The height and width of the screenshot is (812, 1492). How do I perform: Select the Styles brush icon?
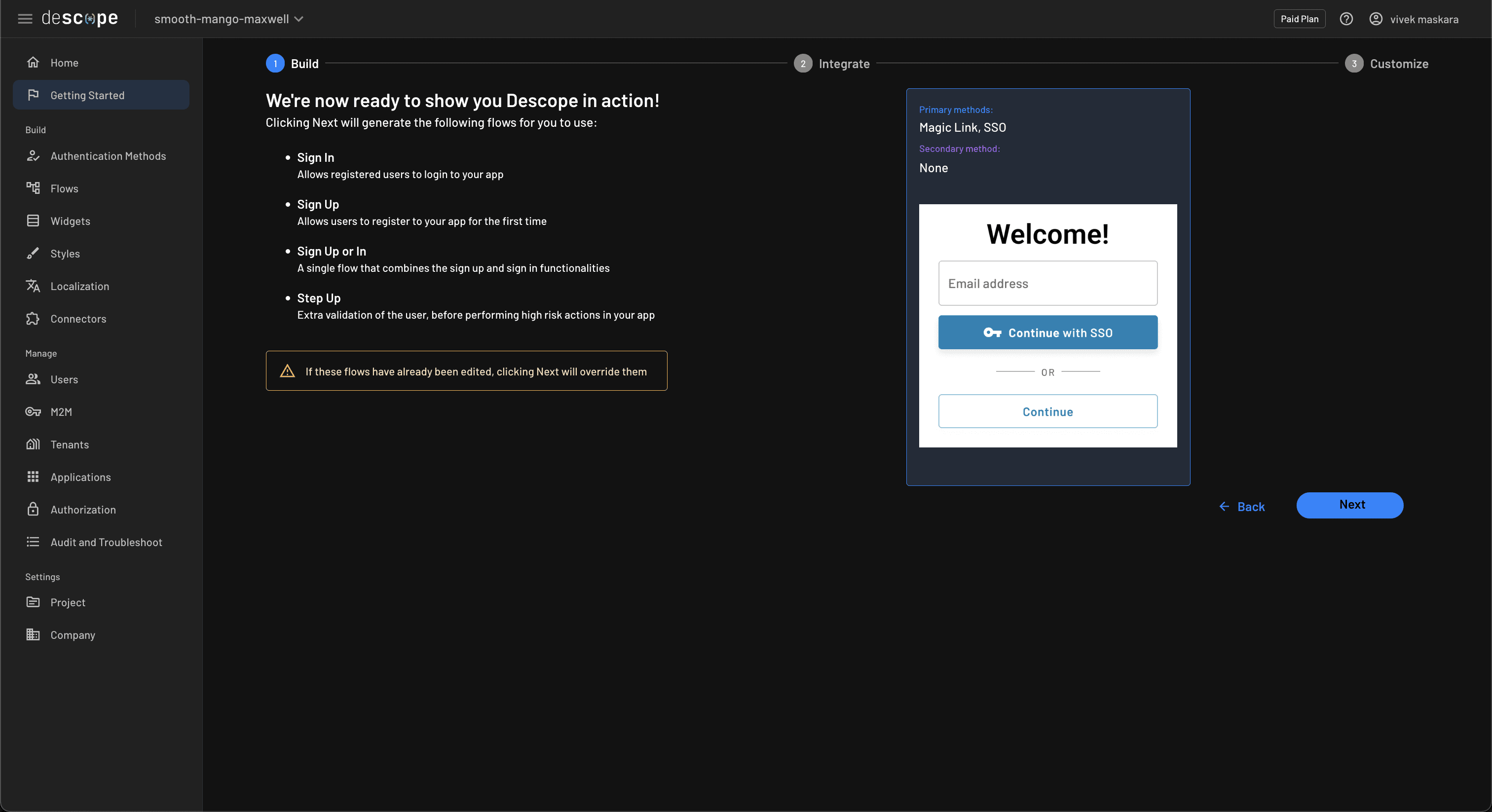(33, 253)
